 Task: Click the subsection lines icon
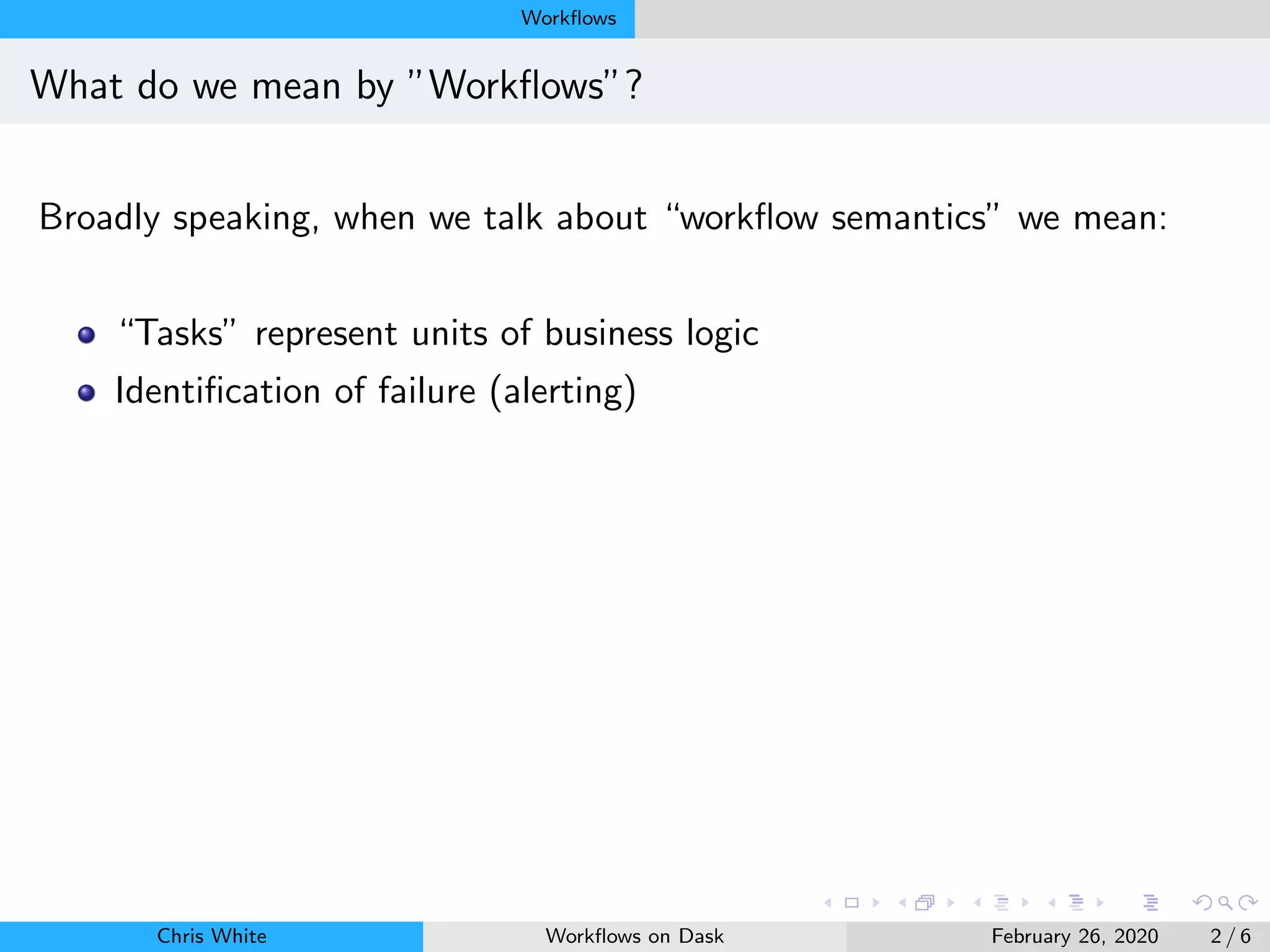pos(1001,903)
